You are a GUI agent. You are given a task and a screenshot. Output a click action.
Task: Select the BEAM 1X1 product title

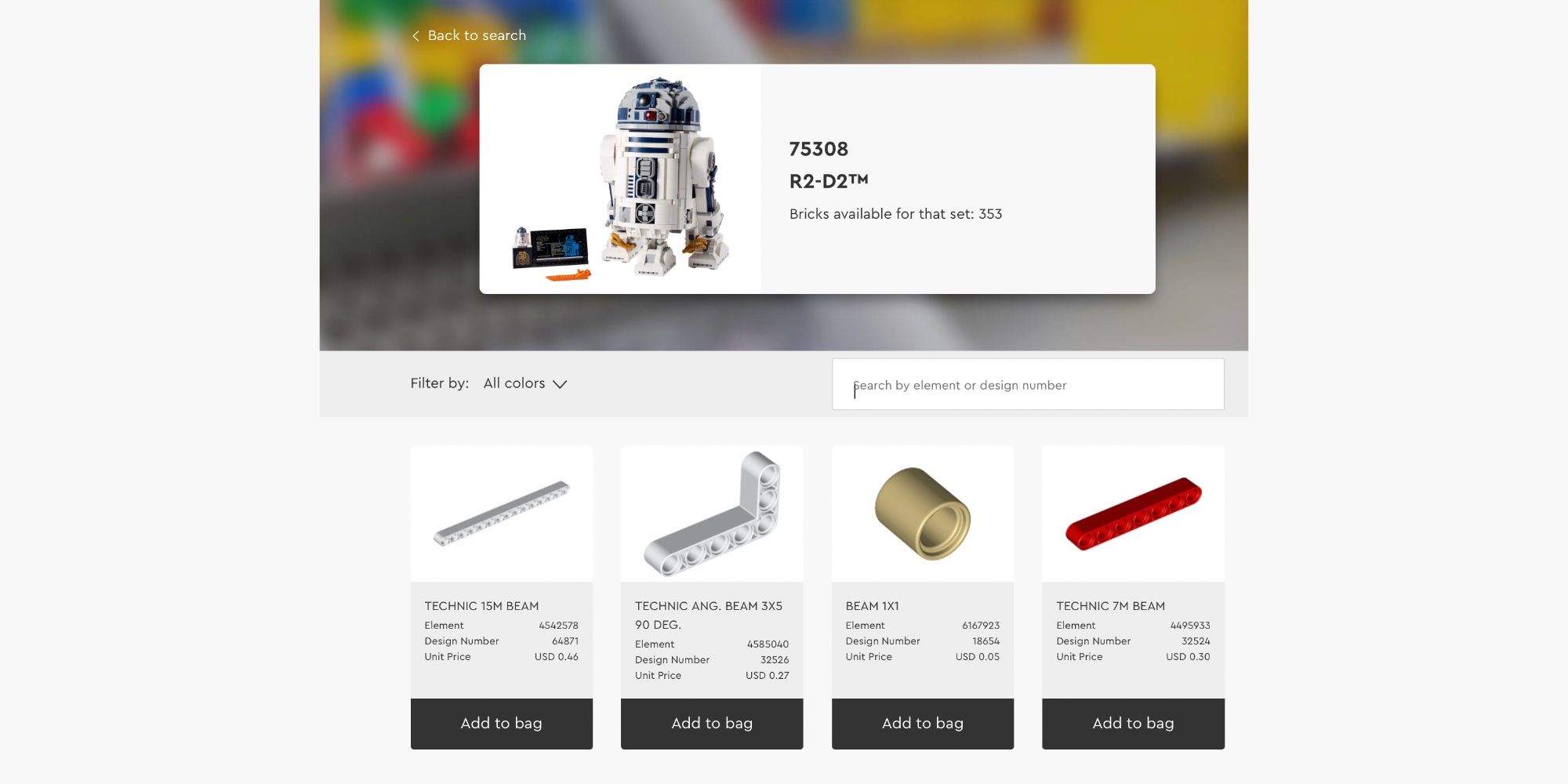tap(872, 606)
